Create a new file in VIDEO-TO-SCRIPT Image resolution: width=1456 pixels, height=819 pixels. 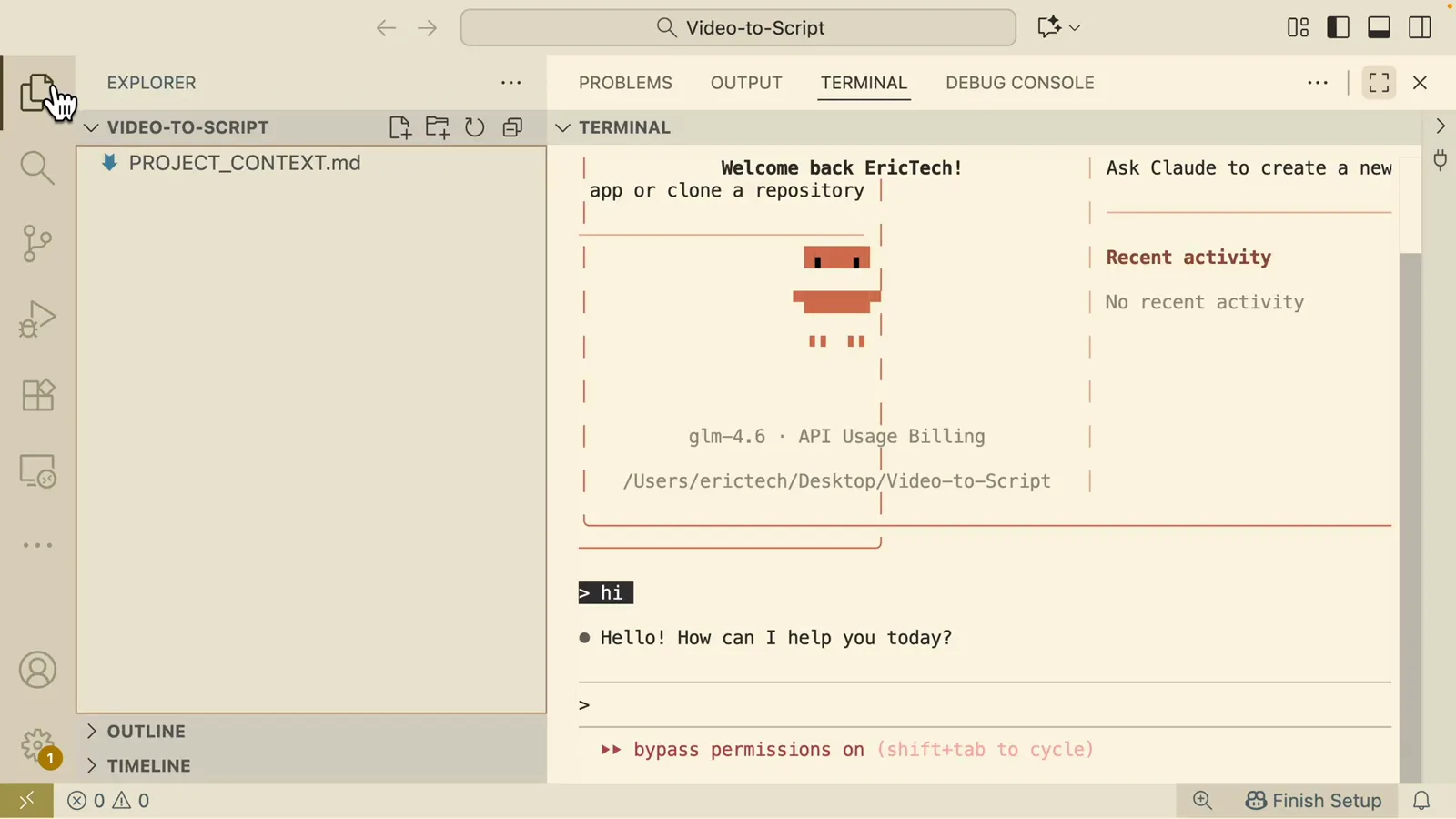pos(399,127)
